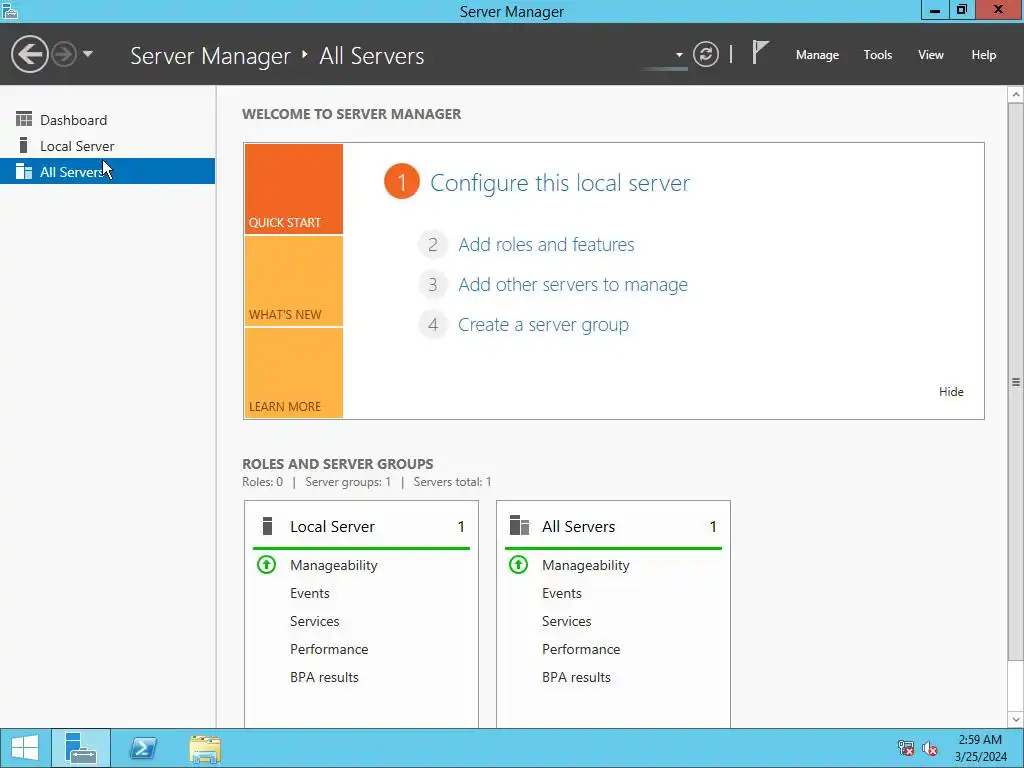Open File Explorer from the taskbar
Screen dimensions: 1024x768
(205, 748)
